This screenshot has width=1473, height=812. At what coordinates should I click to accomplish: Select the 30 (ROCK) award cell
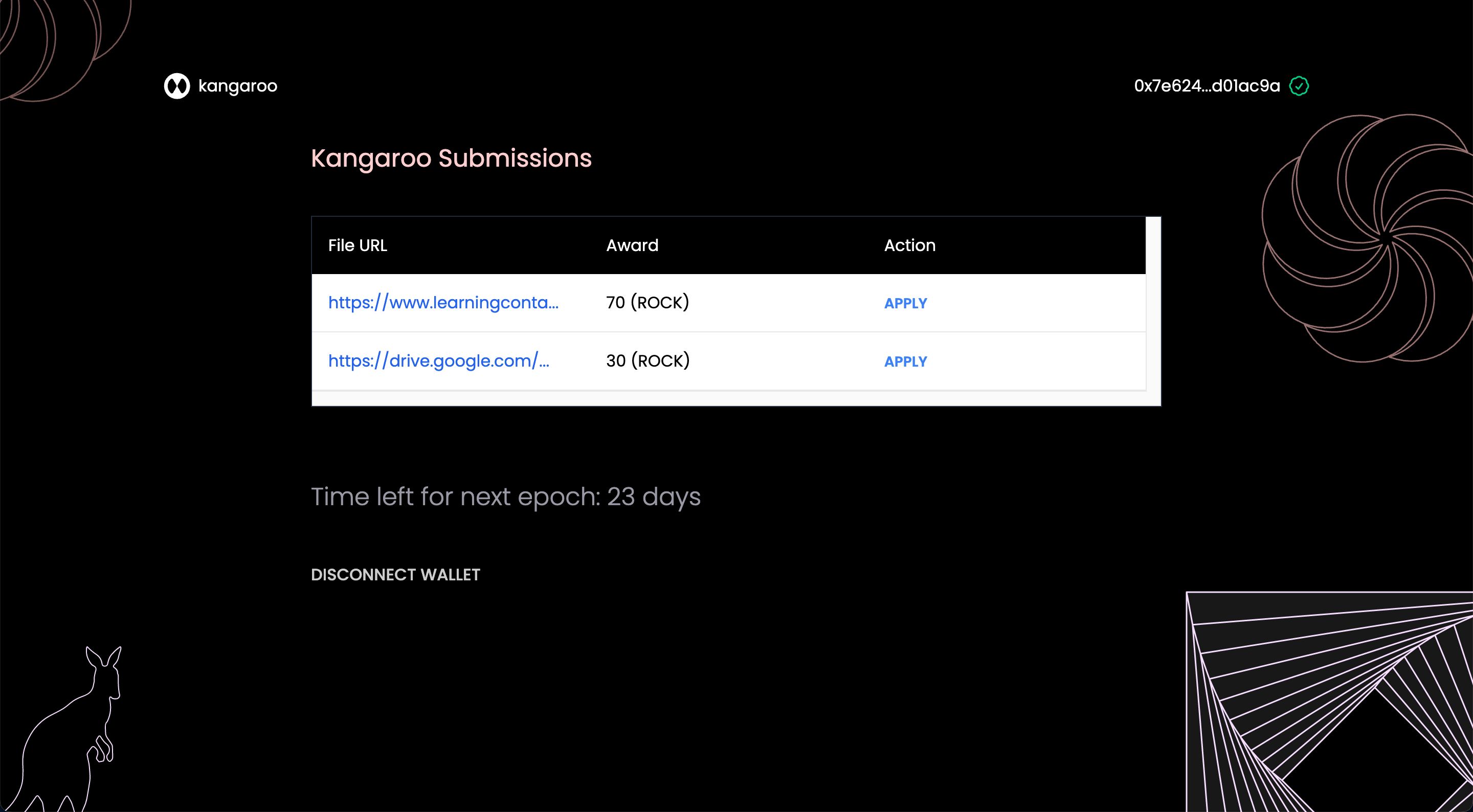[648, 361]
